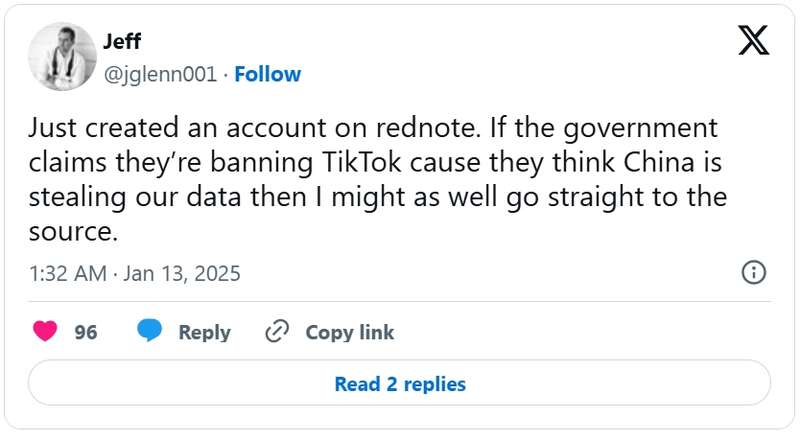
Task: Open Jeff's profile picture
Action: click(62, 57)
